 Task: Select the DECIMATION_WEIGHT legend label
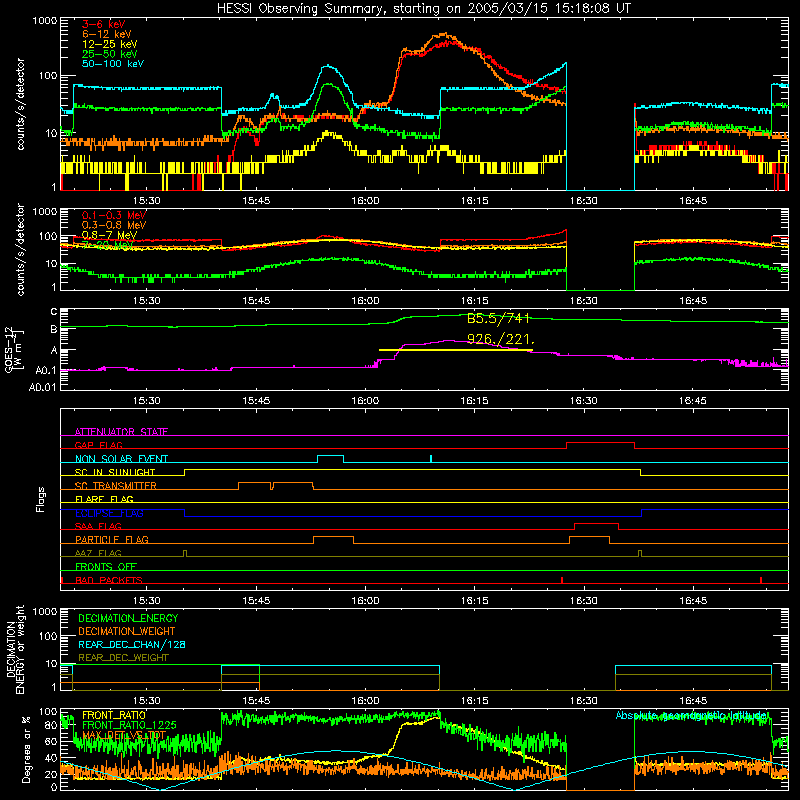[x=127, y=631]
